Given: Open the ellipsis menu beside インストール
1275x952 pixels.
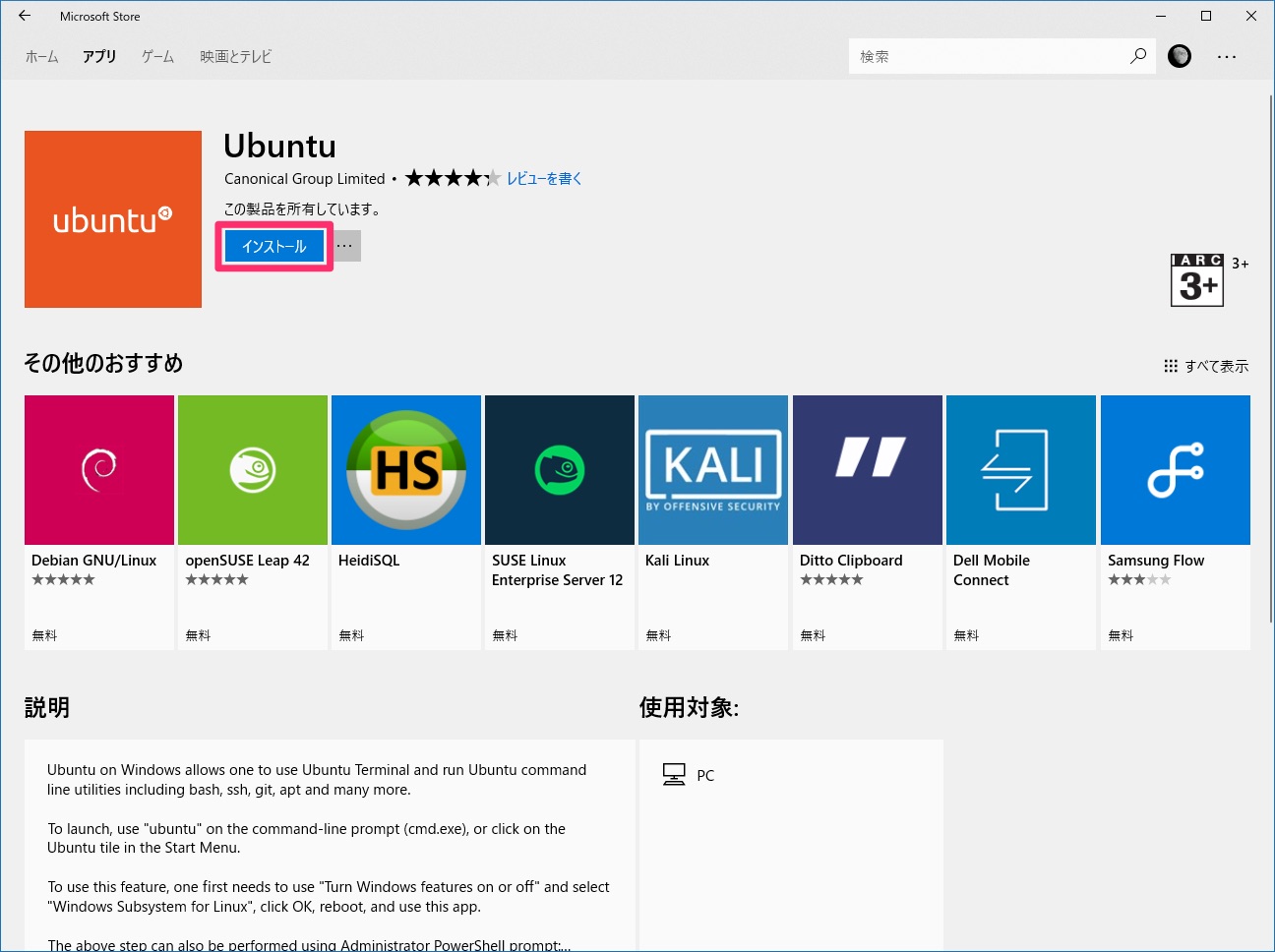Looking at the screenshot, I should 344,246.
